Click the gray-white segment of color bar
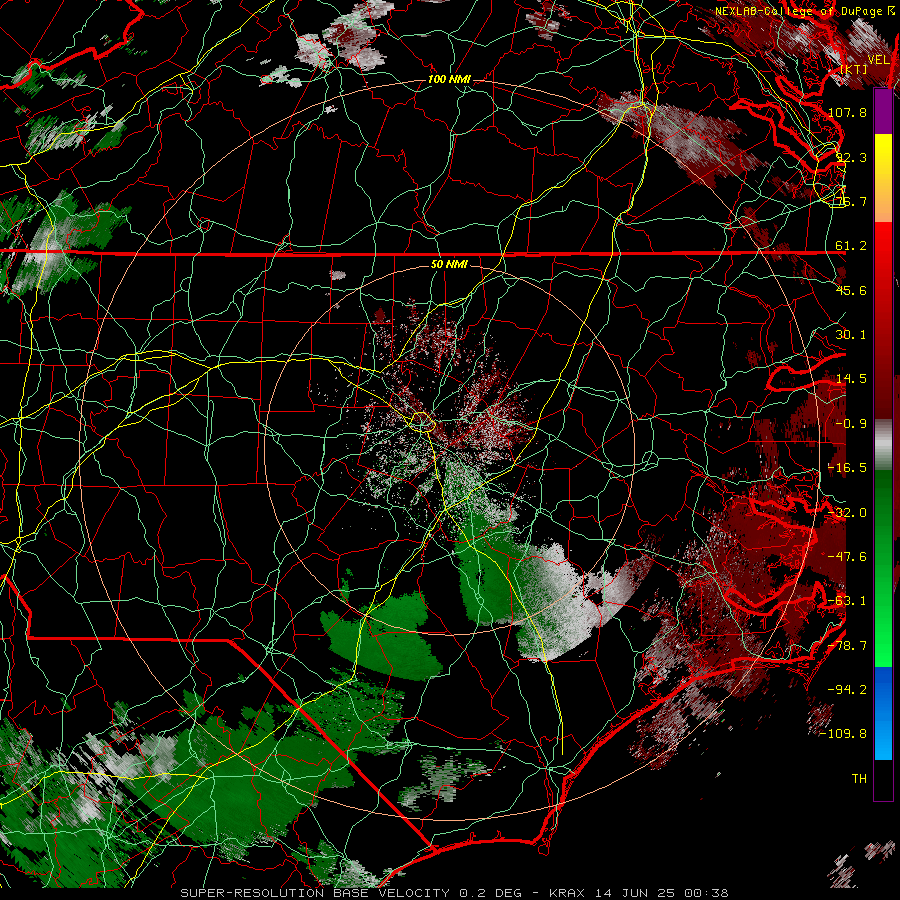This screenshot has height=900, width=900. (883, 445)
